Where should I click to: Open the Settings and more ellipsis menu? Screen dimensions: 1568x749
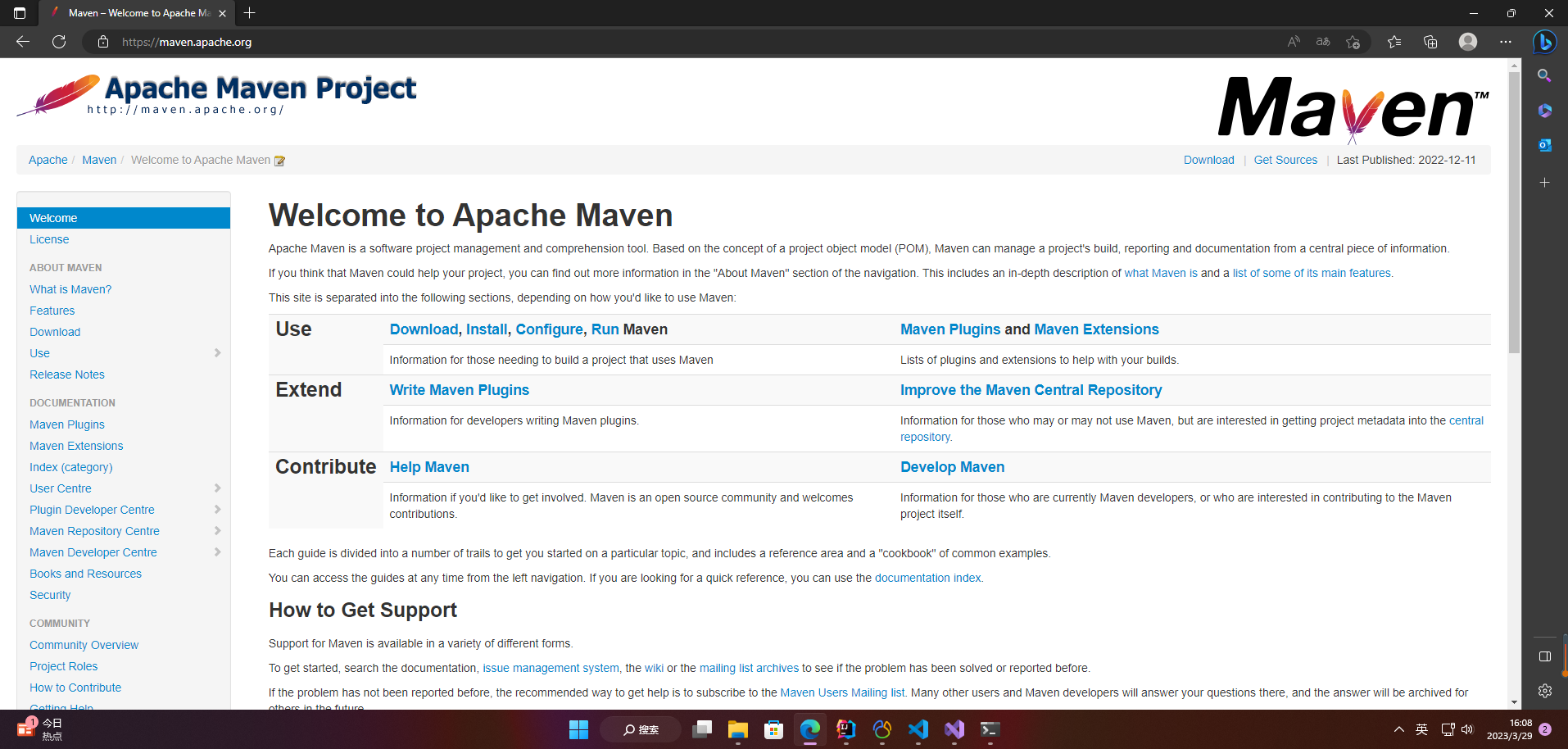(x=1506, y=42)
